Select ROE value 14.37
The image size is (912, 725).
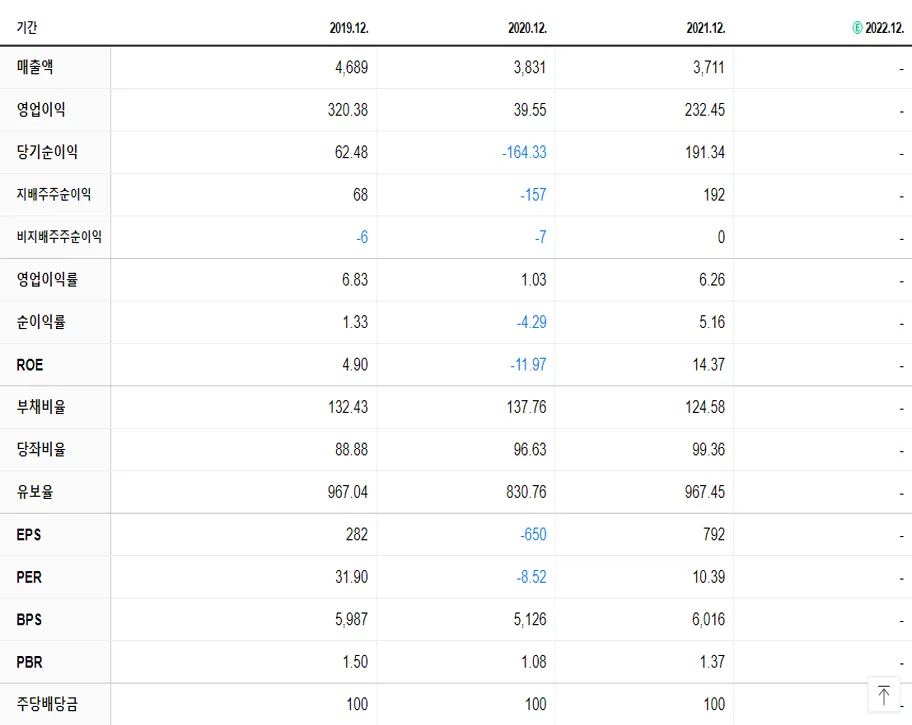click(x=708, y=365)
